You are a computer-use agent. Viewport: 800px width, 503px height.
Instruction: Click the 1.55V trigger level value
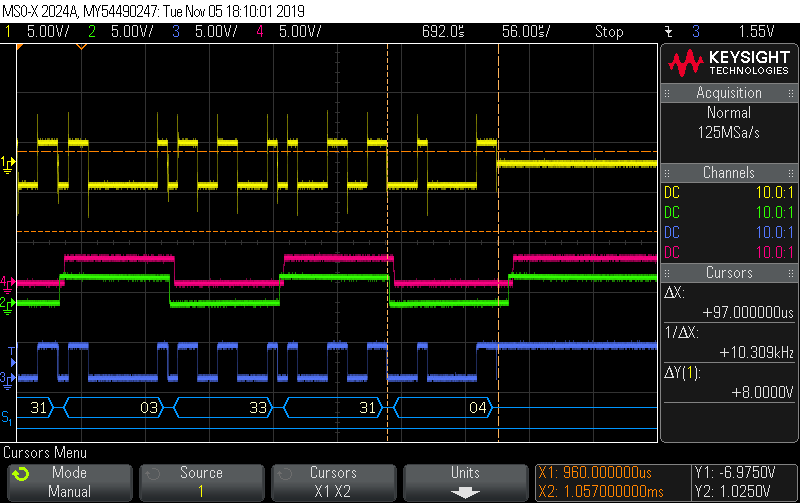pyautogui.click(x=757, y=32)
